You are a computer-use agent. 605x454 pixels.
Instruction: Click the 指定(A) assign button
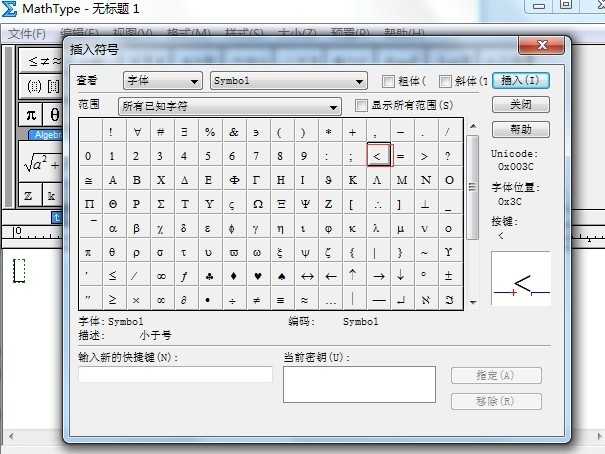click(x=496, y=375)
